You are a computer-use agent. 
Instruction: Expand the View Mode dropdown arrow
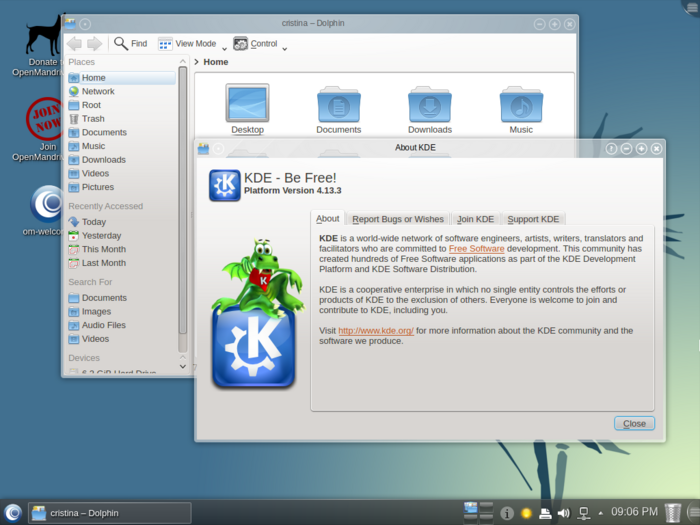tap(224, 48)
